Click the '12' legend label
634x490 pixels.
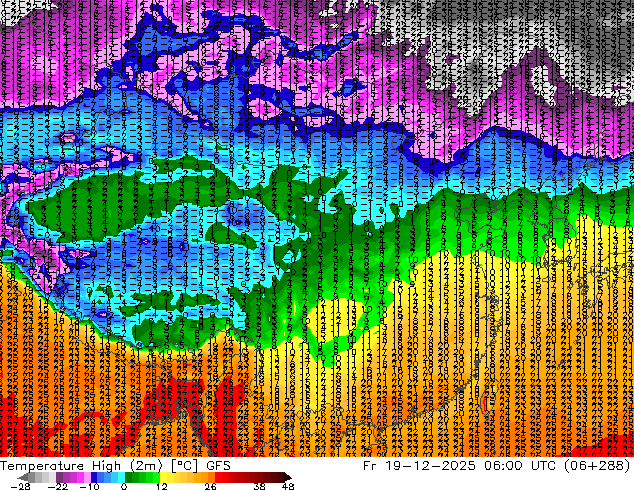(x=162, y=486)
